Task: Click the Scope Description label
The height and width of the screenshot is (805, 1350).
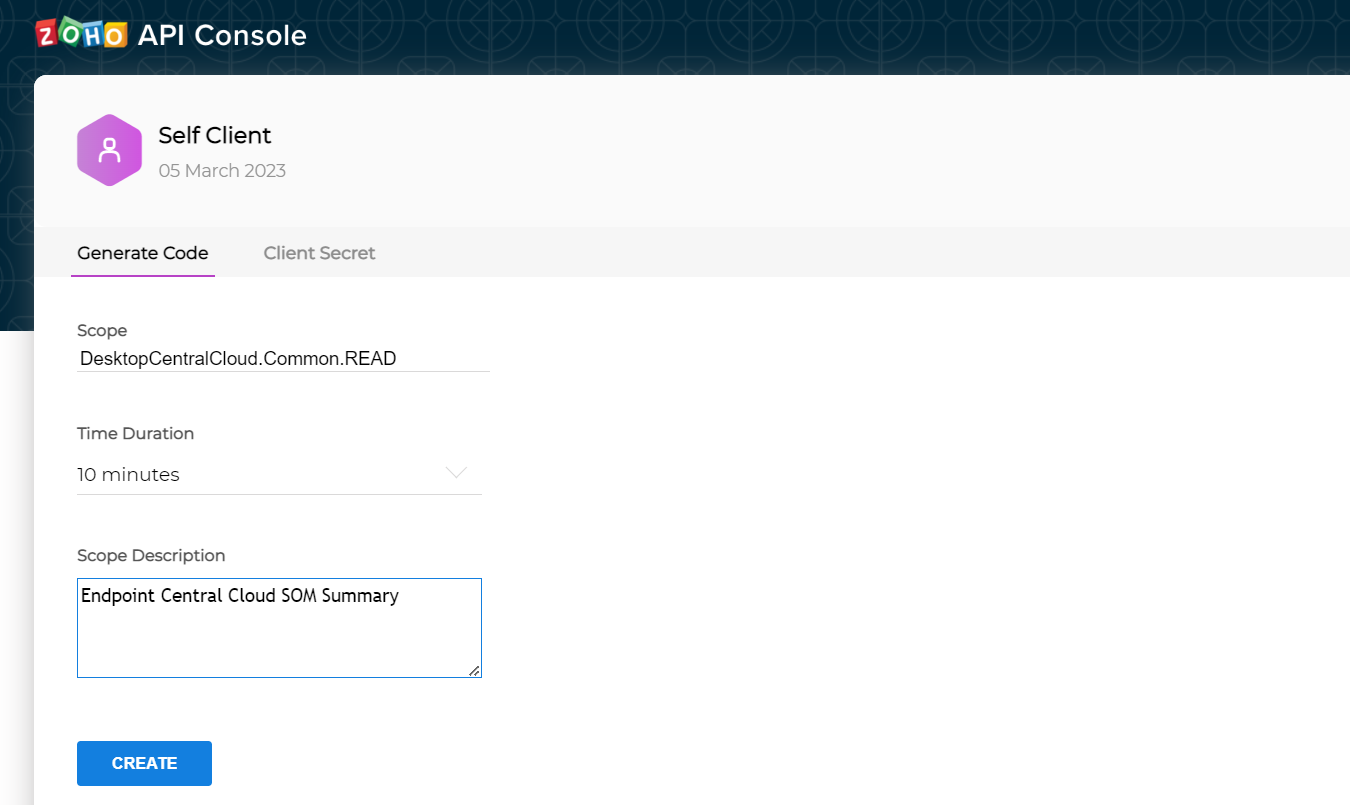Action: click(151, 555)
